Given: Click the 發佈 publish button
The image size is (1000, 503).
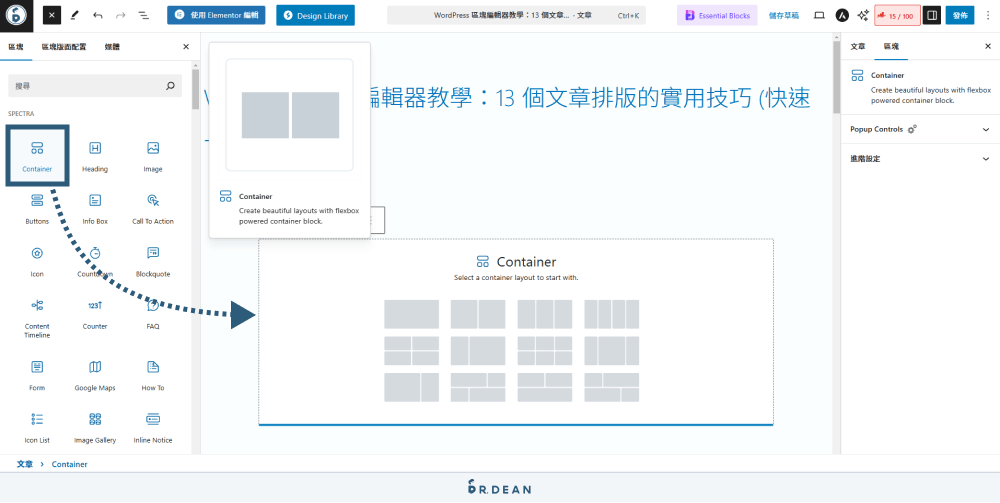Looking at the screenshot, I should coord(960,15).
